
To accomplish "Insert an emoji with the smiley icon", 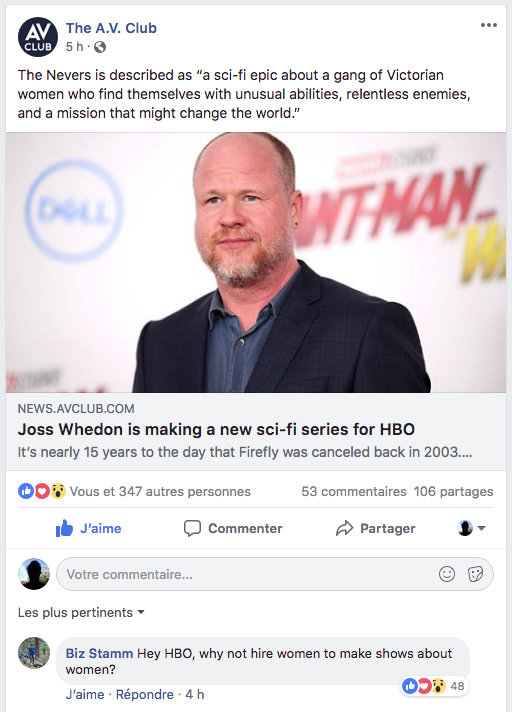I will tap(447, 574).
